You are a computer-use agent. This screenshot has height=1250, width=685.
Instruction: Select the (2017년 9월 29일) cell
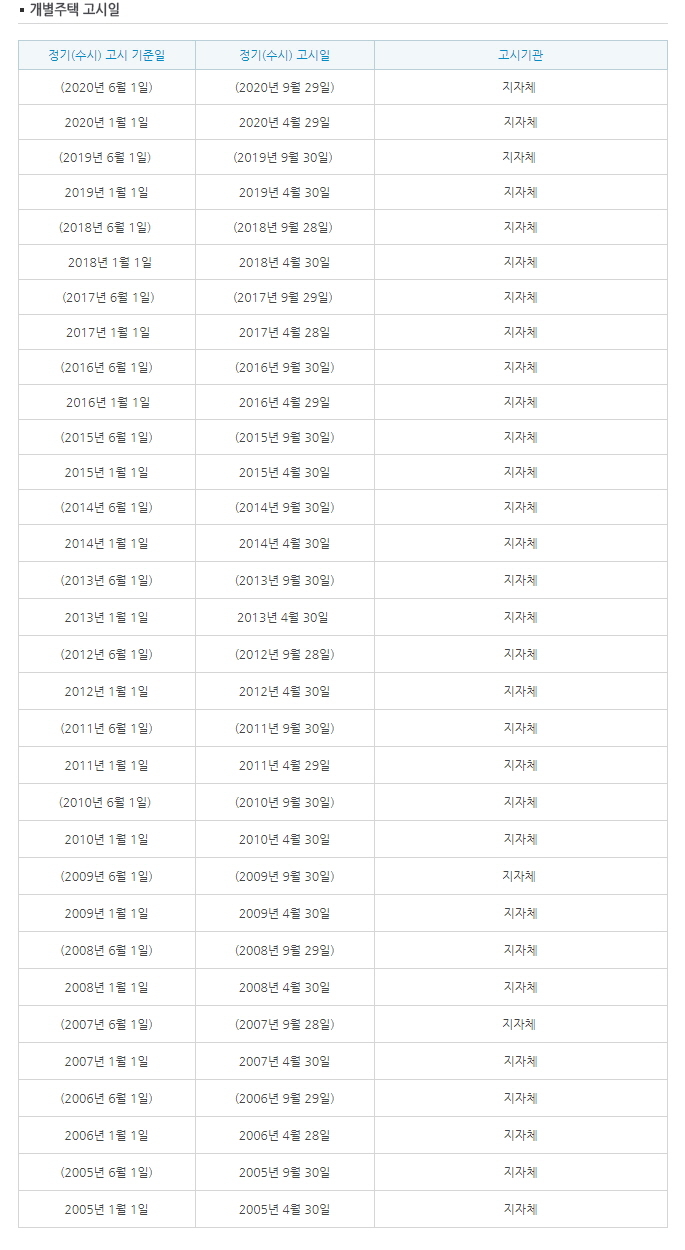click(285, 297)
